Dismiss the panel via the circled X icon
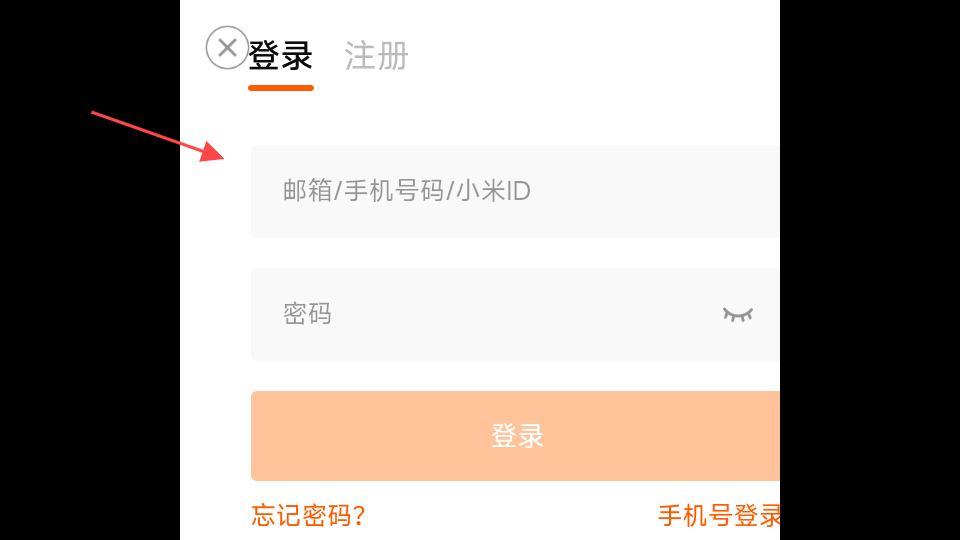Viewport: 960px width, 540px height. coord(227,48)
